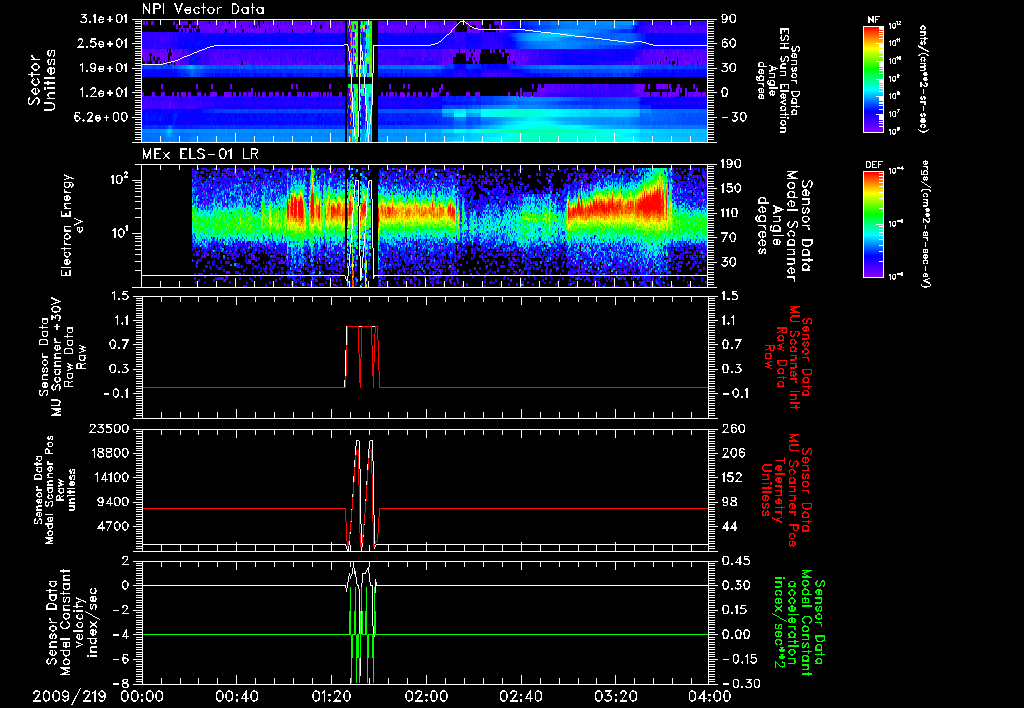The image size is (1024, 708).
Task: Click the DEF energy flux color bar
Action: pyautogui.click(x=873, y=224)
